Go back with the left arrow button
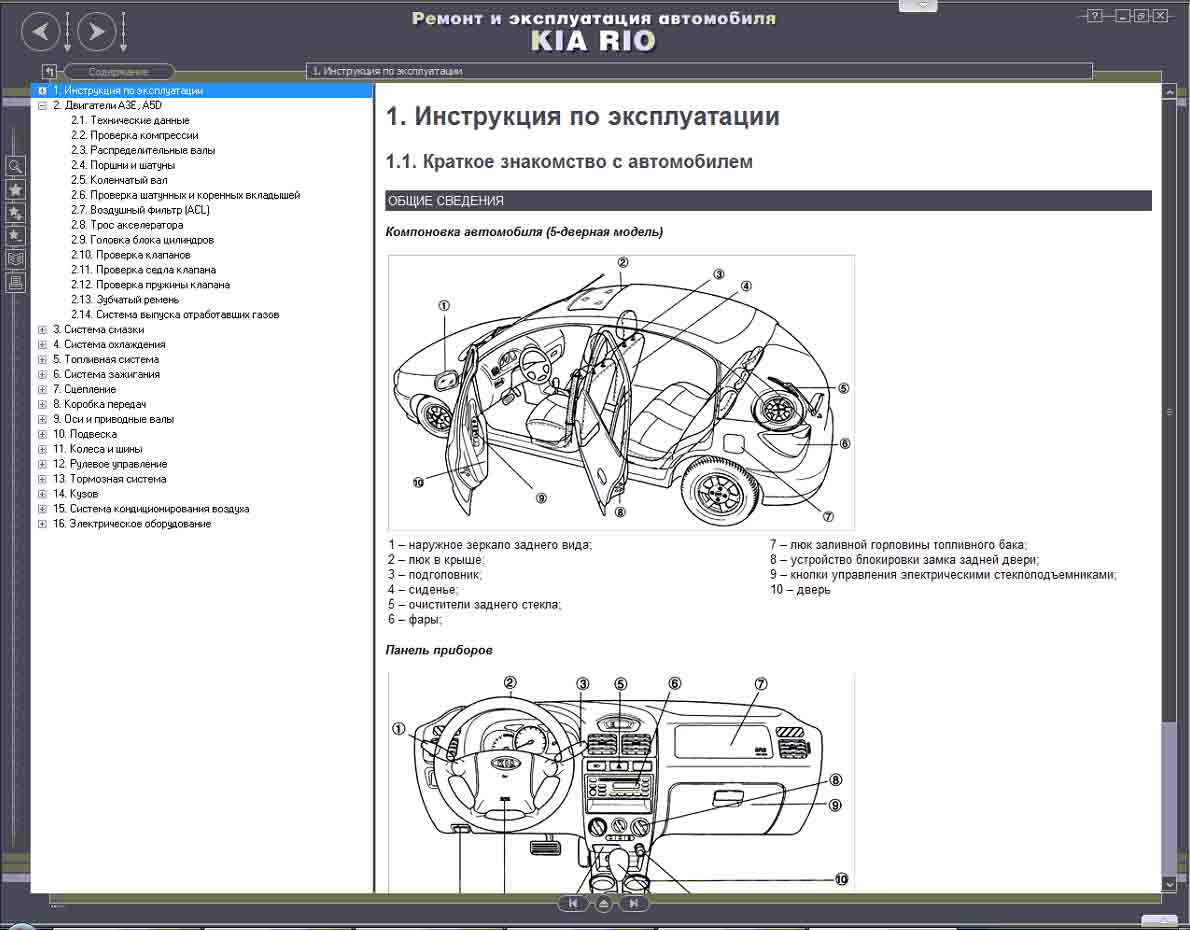The image size is (1190, 930). click(x=40, y=32)
